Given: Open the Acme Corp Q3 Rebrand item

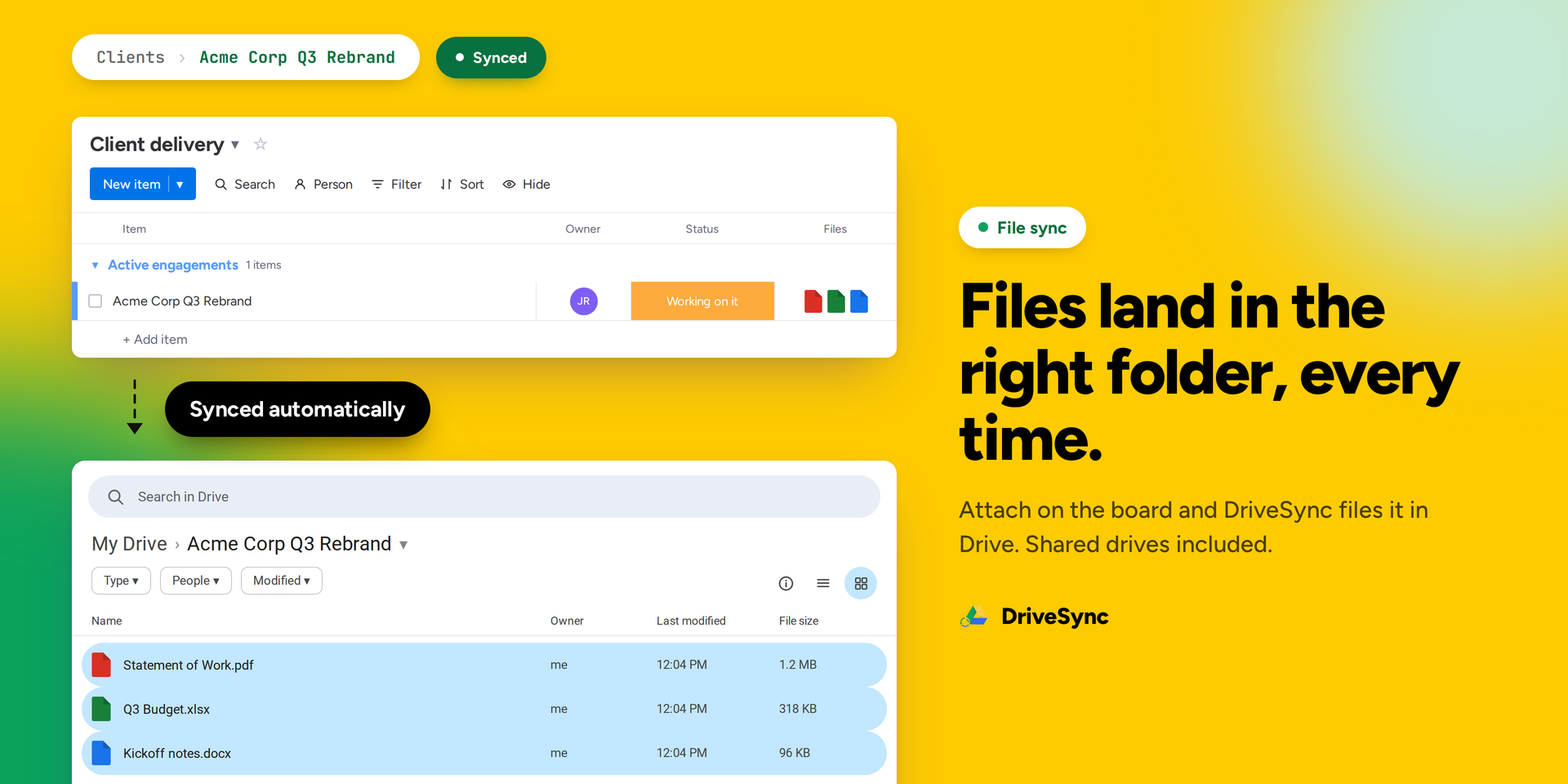Looking at the screenshot, I should pyautogui.click(x=182, y=301).
